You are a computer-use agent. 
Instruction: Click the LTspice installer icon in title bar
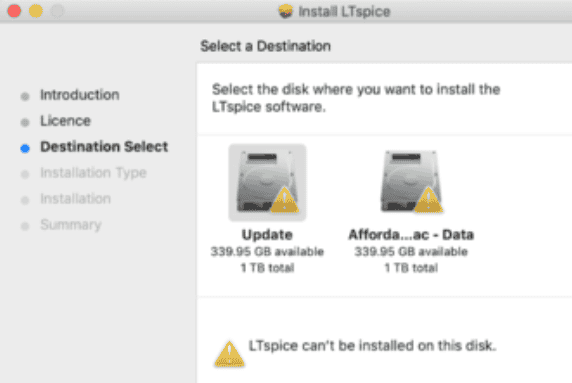(285, 11)
